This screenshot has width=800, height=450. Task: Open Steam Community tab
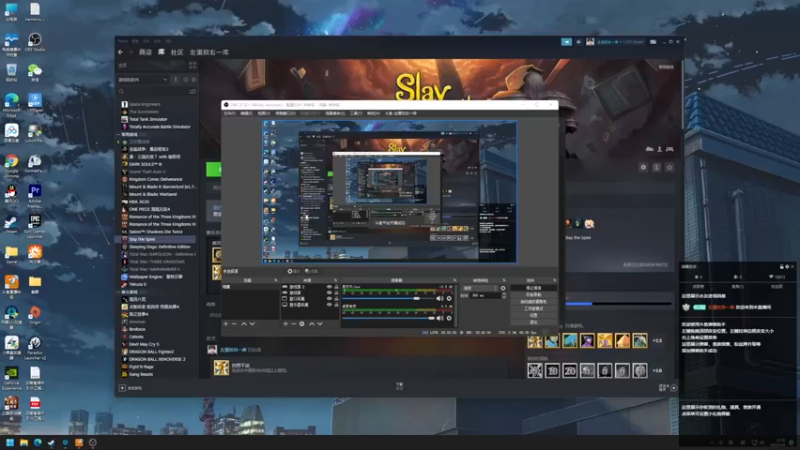(177, 52)
